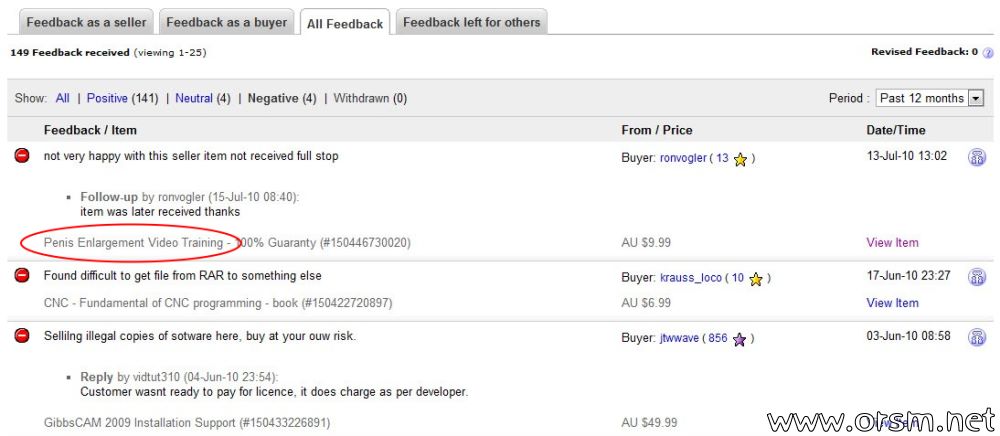Select the All Feedback tab

(344, 24)
